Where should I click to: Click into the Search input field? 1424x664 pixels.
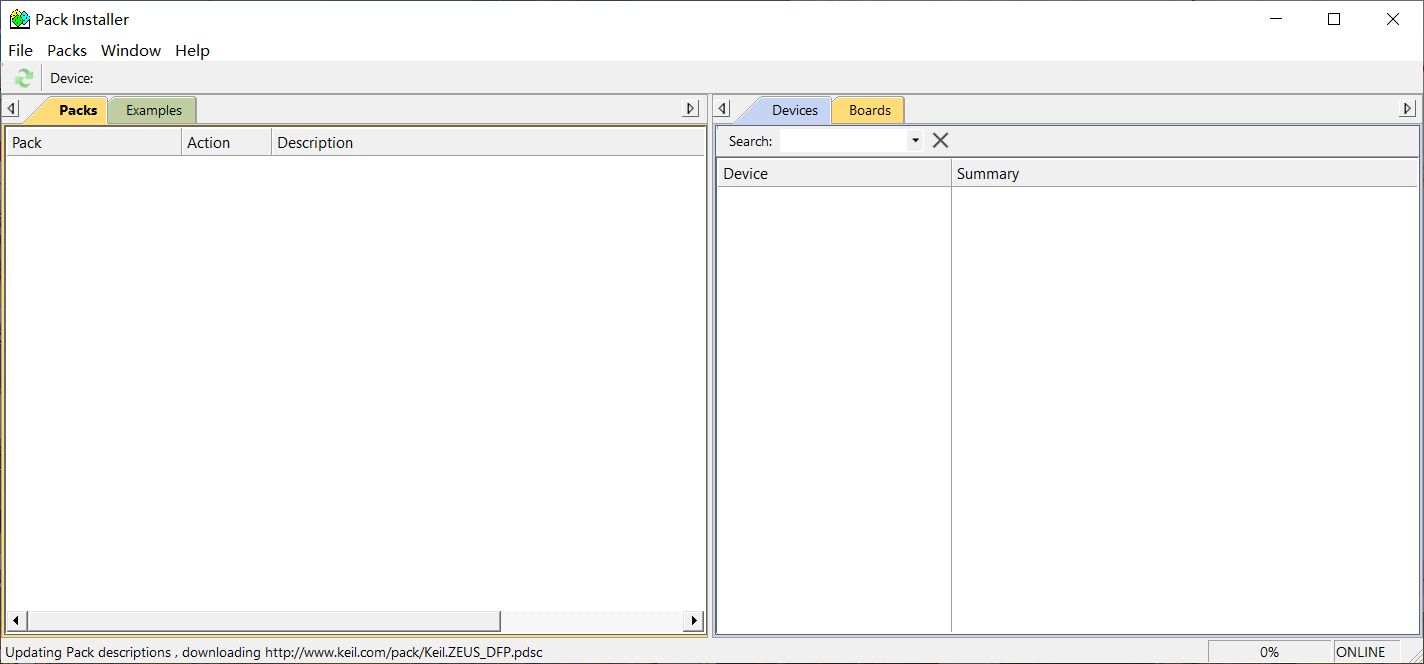(843, 141)
